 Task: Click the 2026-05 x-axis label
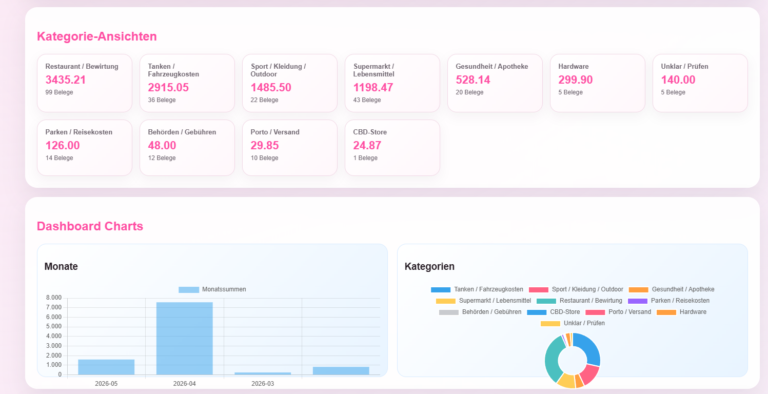pyautogui.click(x=106, y=384)
